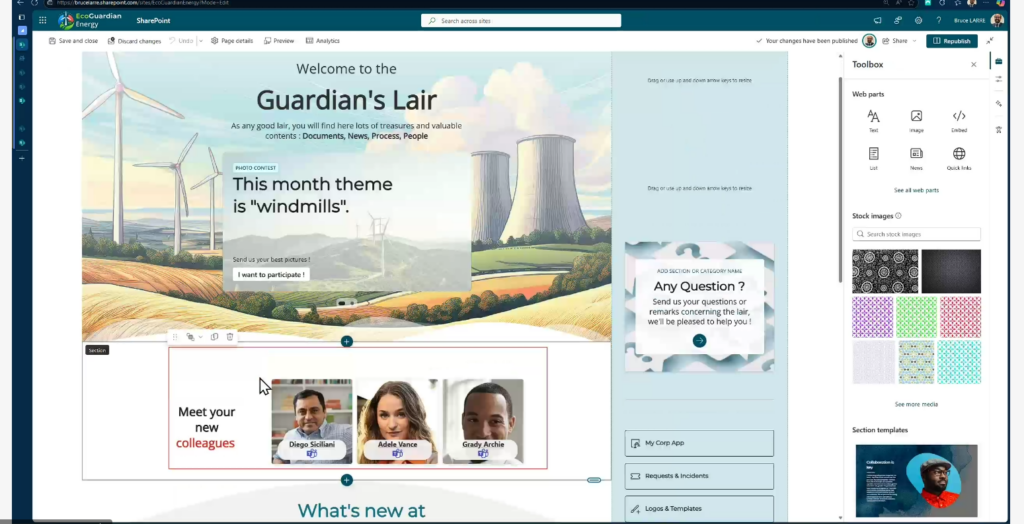
Task: Click the duplicate web part icon
Action: point(214,337)
